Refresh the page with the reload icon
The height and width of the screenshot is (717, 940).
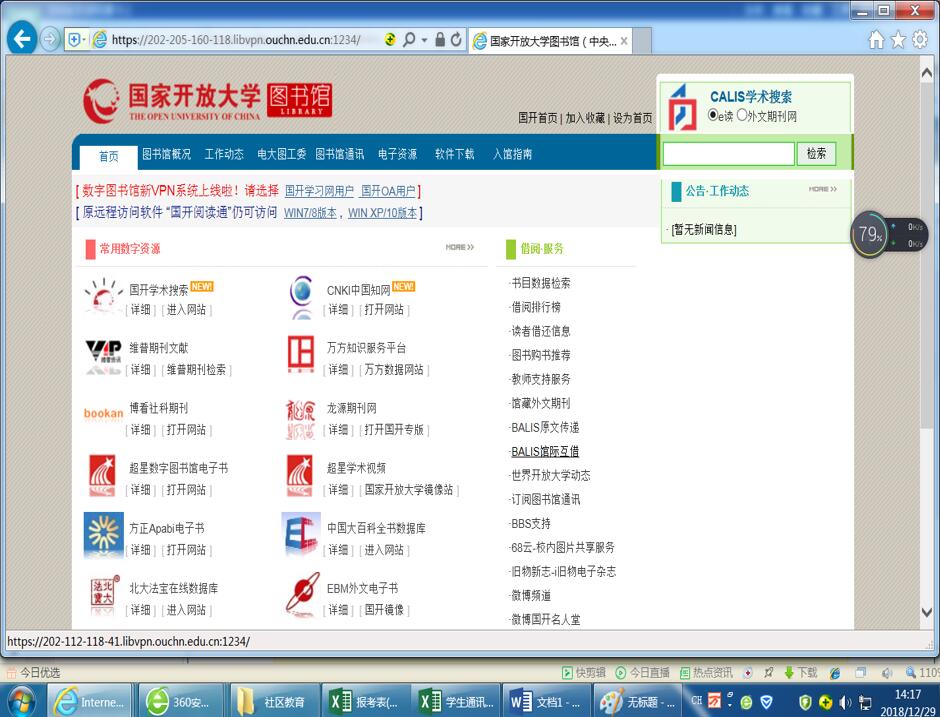pyautogui.click(x=457, y=40)
